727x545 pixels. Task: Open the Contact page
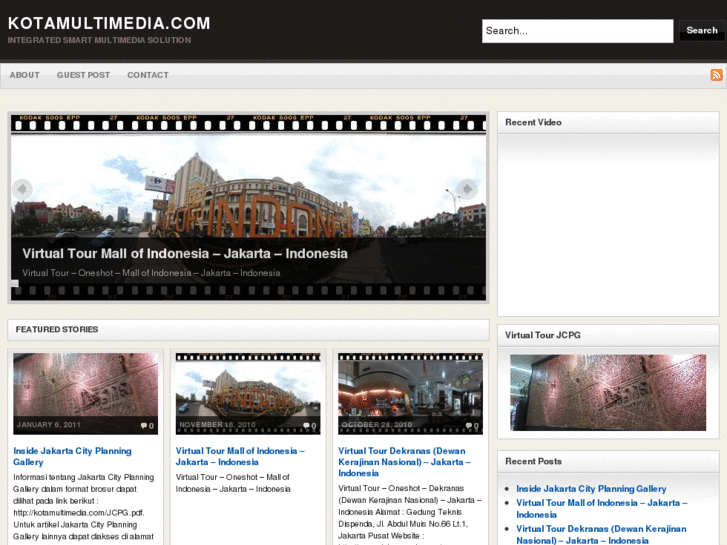[148, 75]
